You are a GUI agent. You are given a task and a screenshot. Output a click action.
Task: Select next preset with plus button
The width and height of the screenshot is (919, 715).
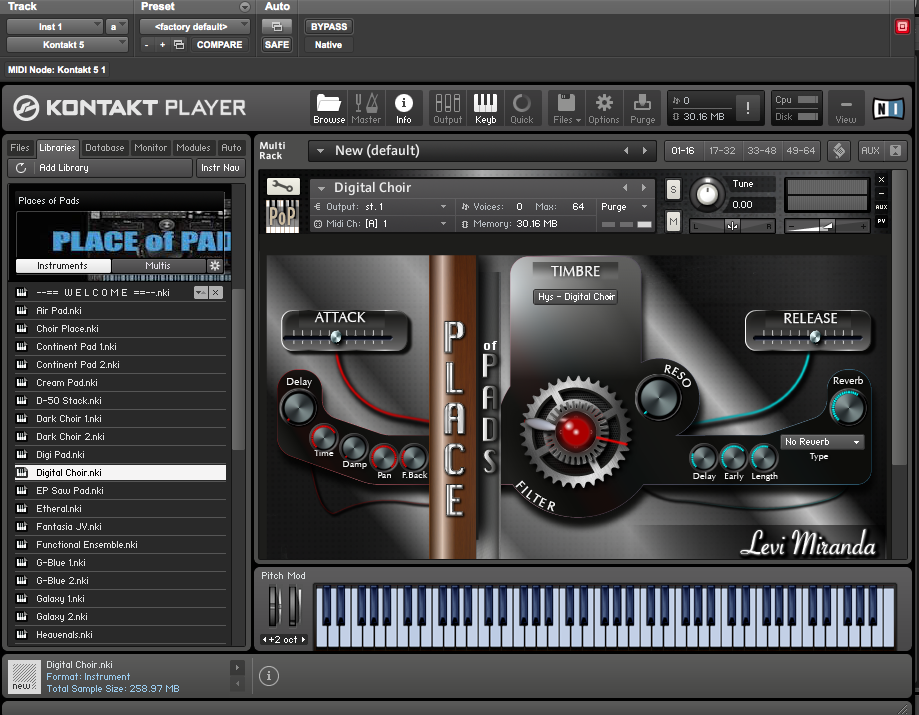tap(162, 45)
